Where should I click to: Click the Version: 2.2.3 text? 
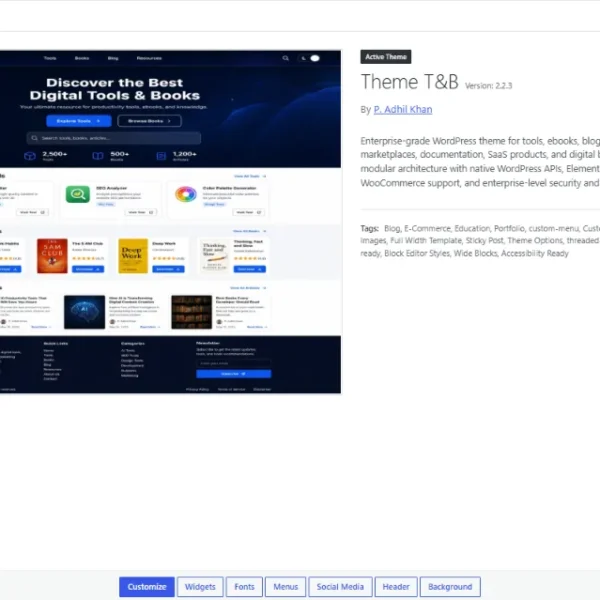click(x=488, y=86)
